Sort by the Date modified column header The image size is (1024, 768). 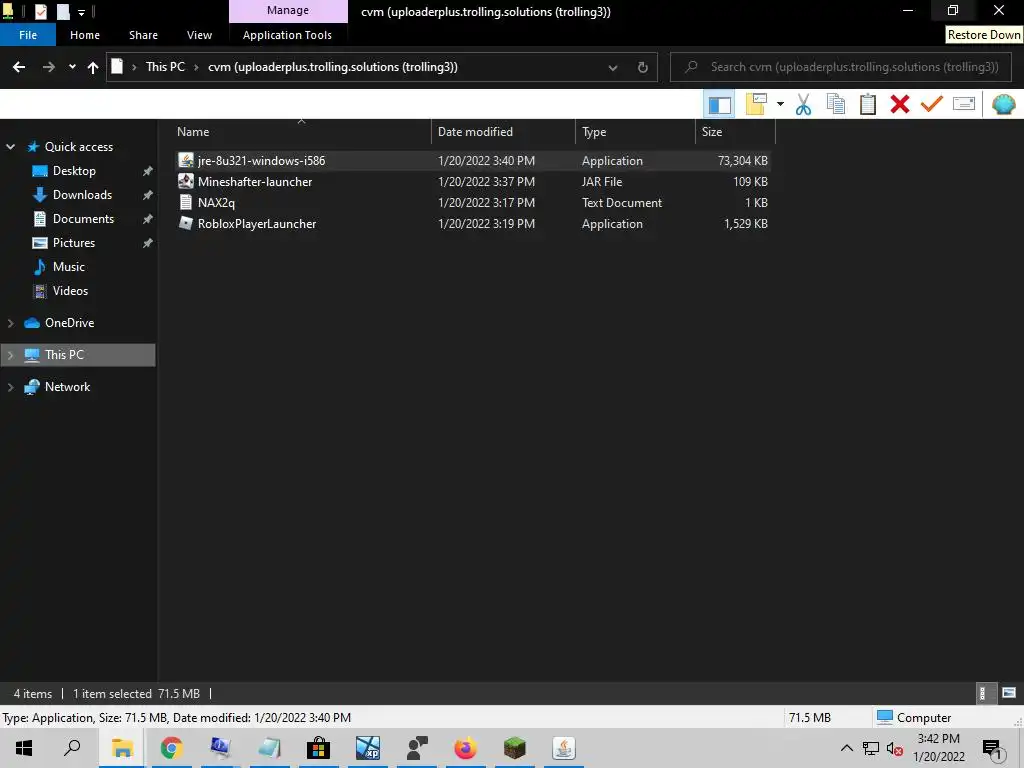click(x=503, y=132)
